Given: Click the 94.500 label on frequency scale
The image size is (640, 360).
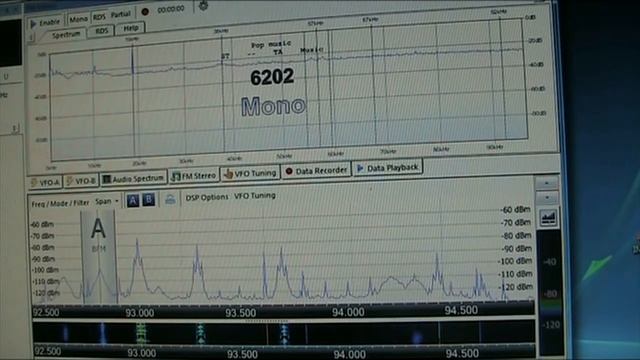Looking at the screenshot, I should tap(461, 310).
